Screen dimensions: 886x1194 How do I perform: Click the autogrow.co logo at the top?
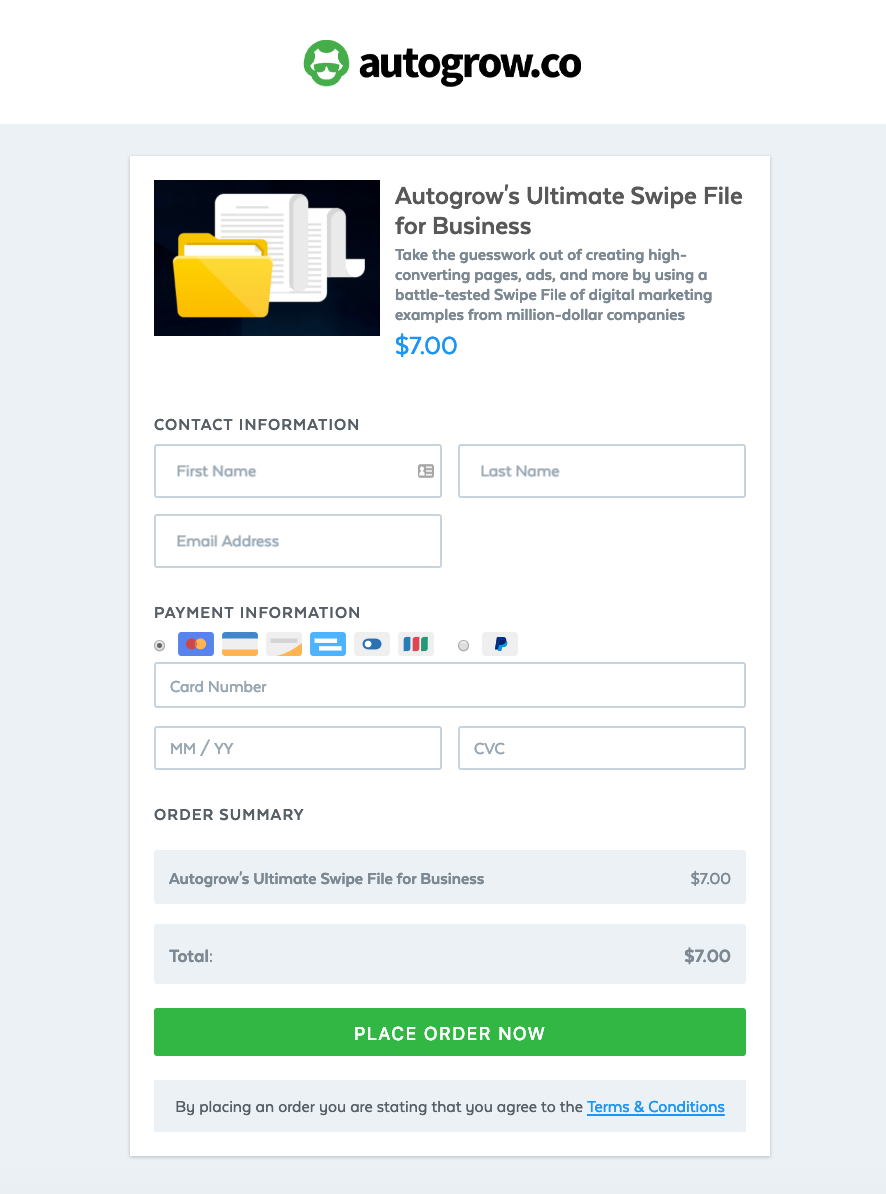pos(443,62)
